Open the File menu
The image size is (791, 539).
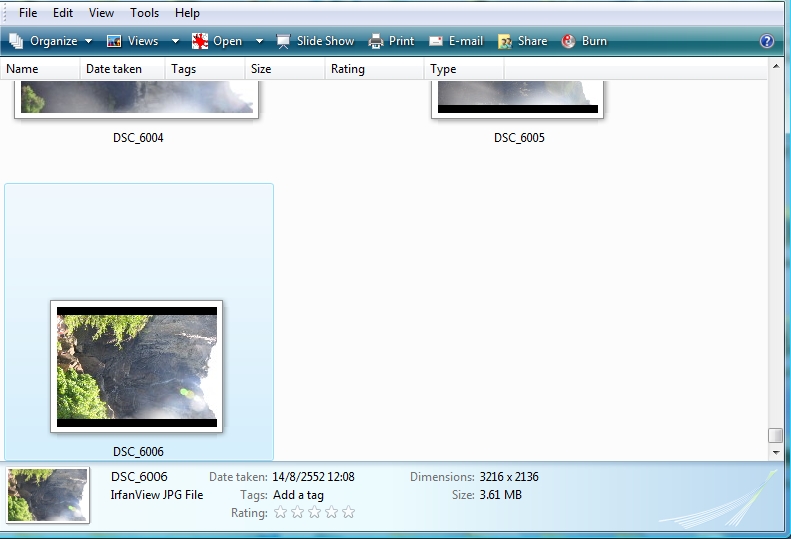tap(28, 13)
